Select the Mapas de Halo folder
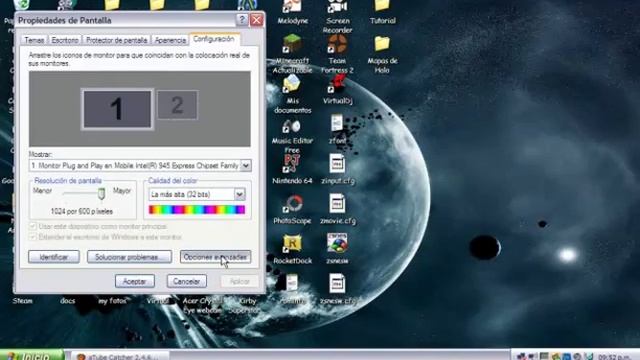This screenshot has width=640, height=360. [382, 55]
